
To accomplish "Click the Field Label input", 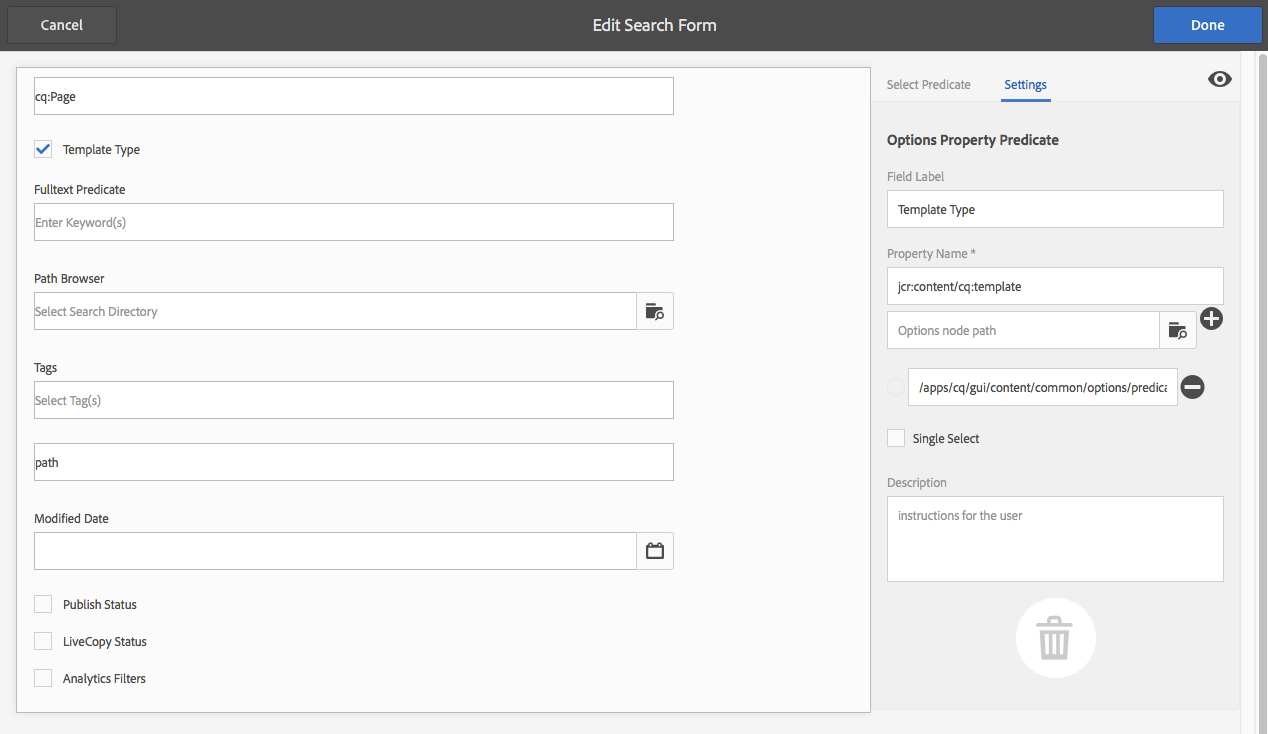I will [x=1055, y=209].
